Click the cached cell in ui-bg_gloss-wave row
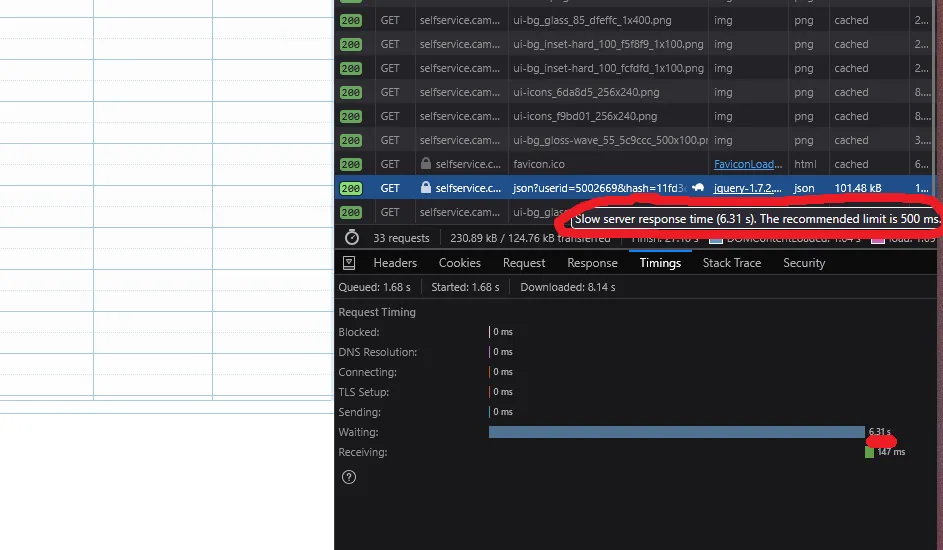 pos(851,140)
